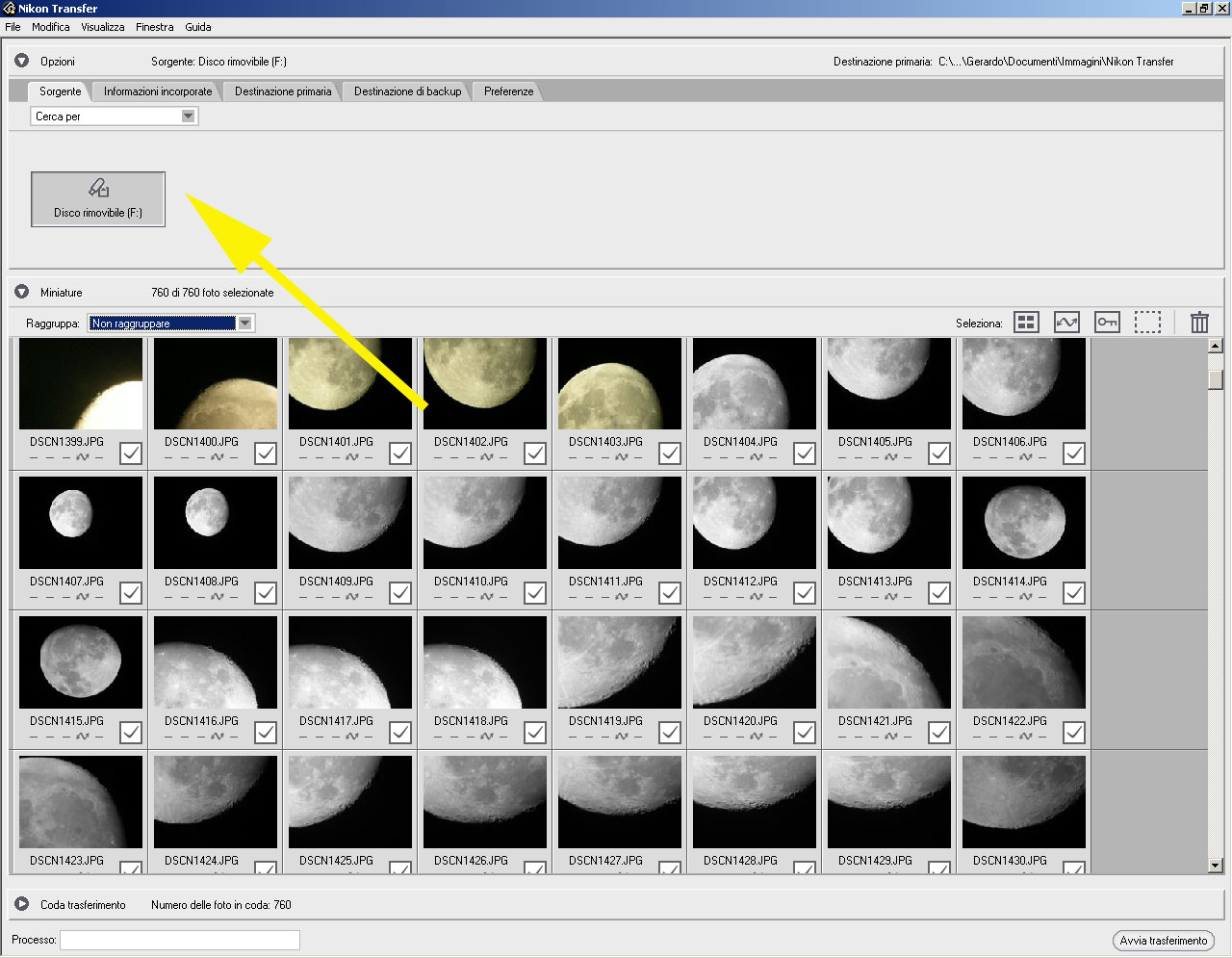Collapse the Miniature thumbnails section

tap(21, 292)
